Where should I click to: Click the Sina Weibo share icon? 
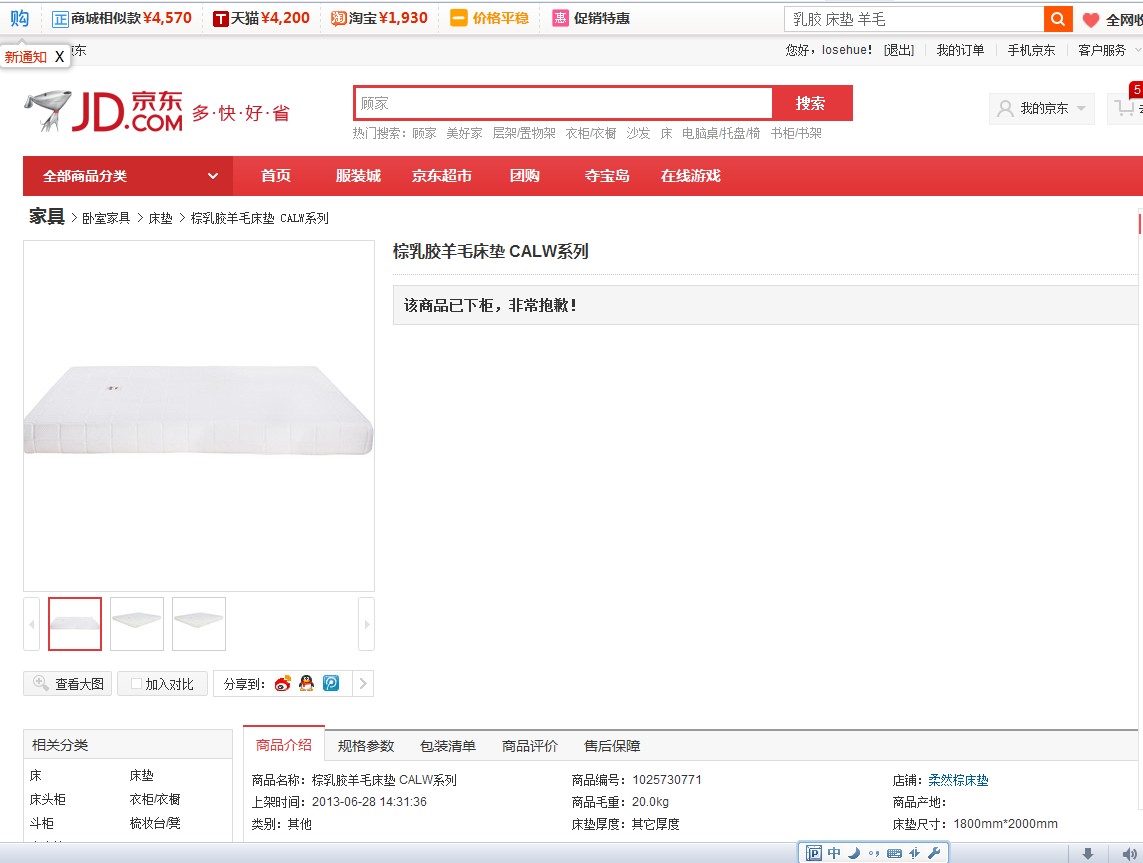(282, 683)
